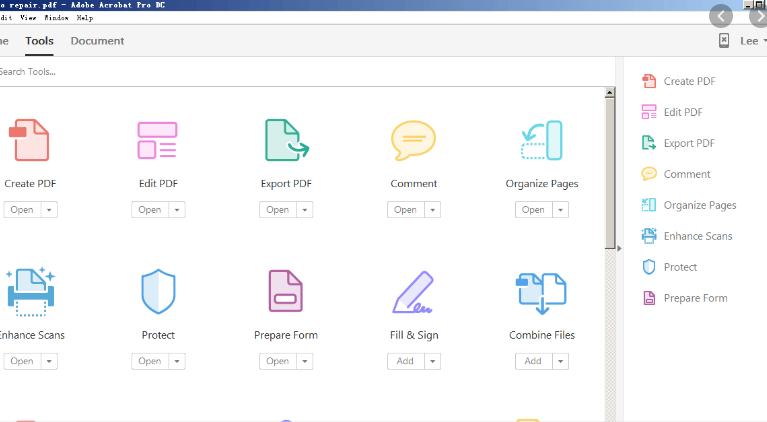The width and height of the screenshot is (767, 422).
Task: Select the Create PDF tool icon in main grid
Action: pos(29,140)
